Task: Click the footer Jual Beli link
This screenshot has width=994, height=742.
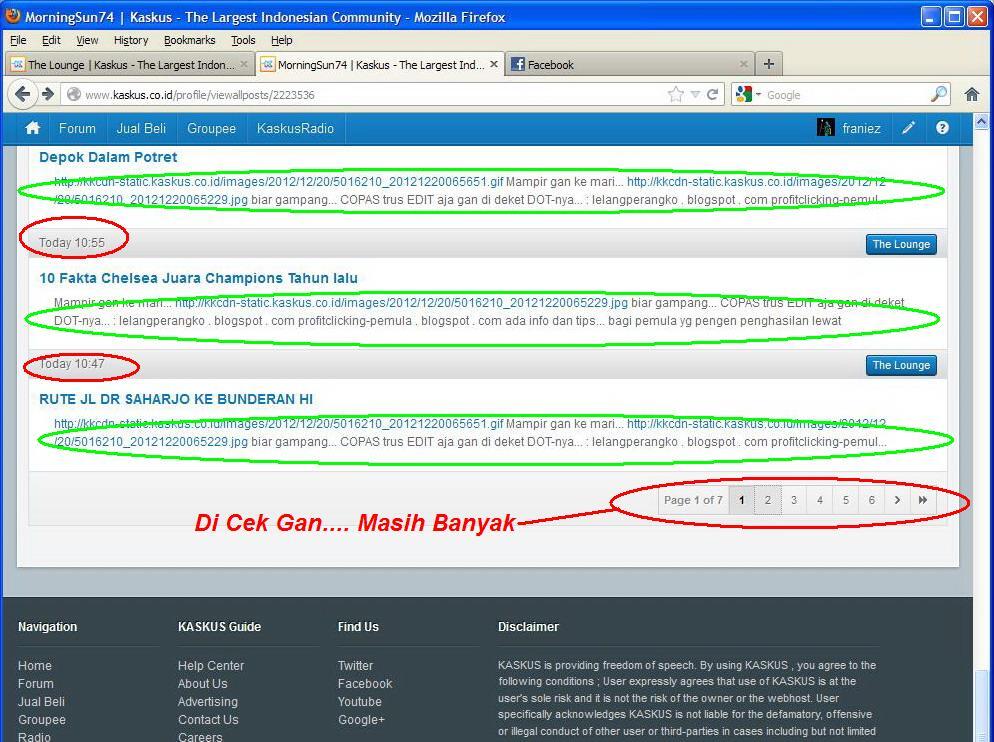Action: point(41,701)
